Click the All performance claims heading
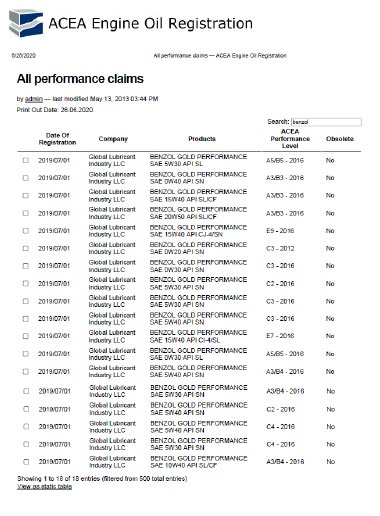Screen dimensions: 380x516 (x=80, y=79)
